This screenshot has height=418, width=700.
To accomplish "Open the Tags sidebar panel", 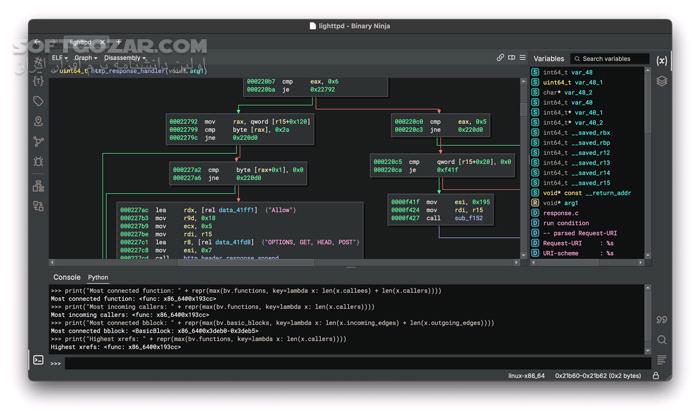I will point(38,101).
